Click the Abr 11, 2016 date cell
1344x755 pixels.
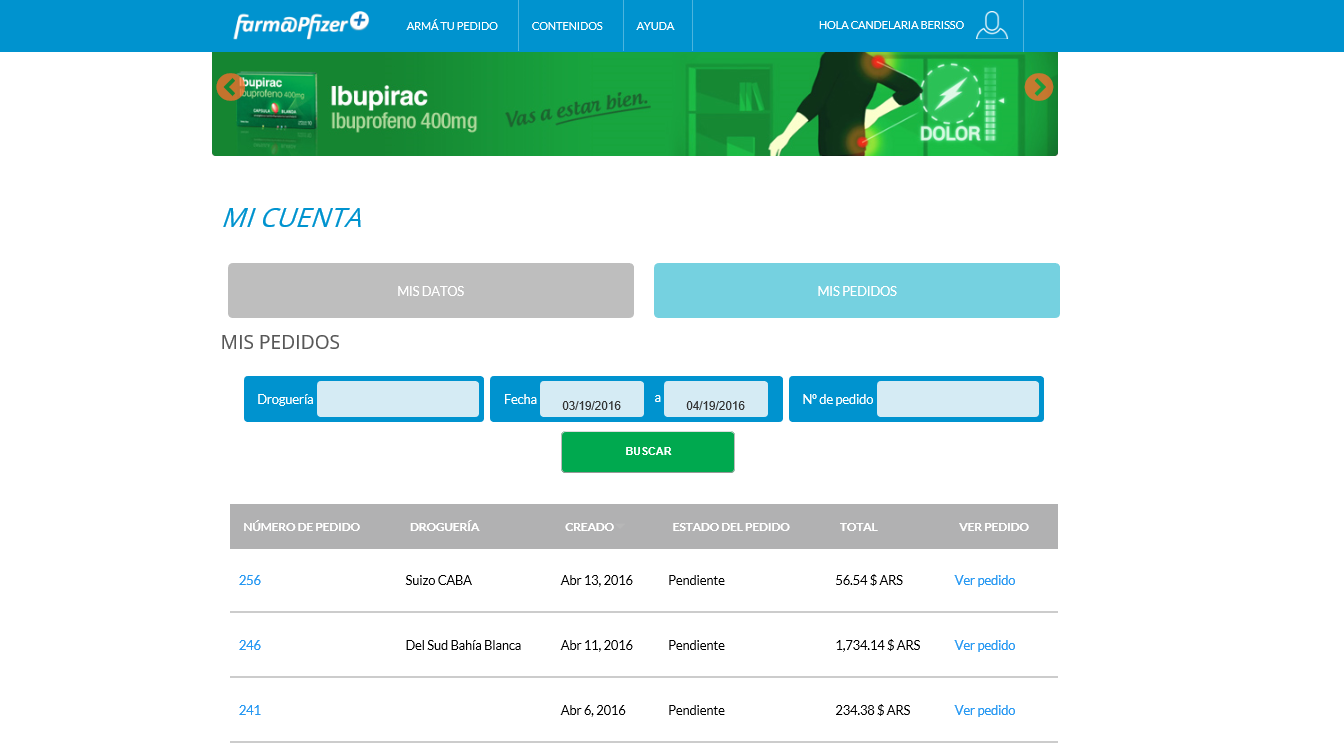[597, 645]
